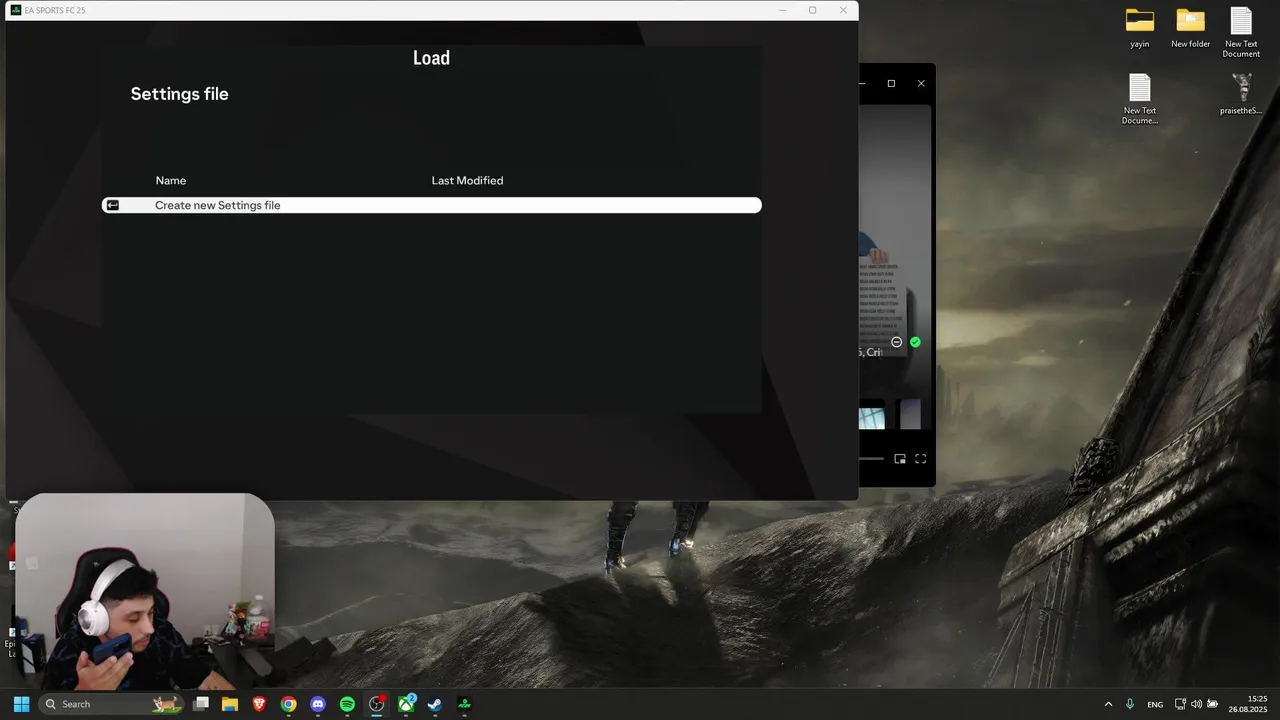Open File Explorer from the taskbar
The width and height of the screenshot is (1280, 720).
pyautogui.click(x=230, y=704)
